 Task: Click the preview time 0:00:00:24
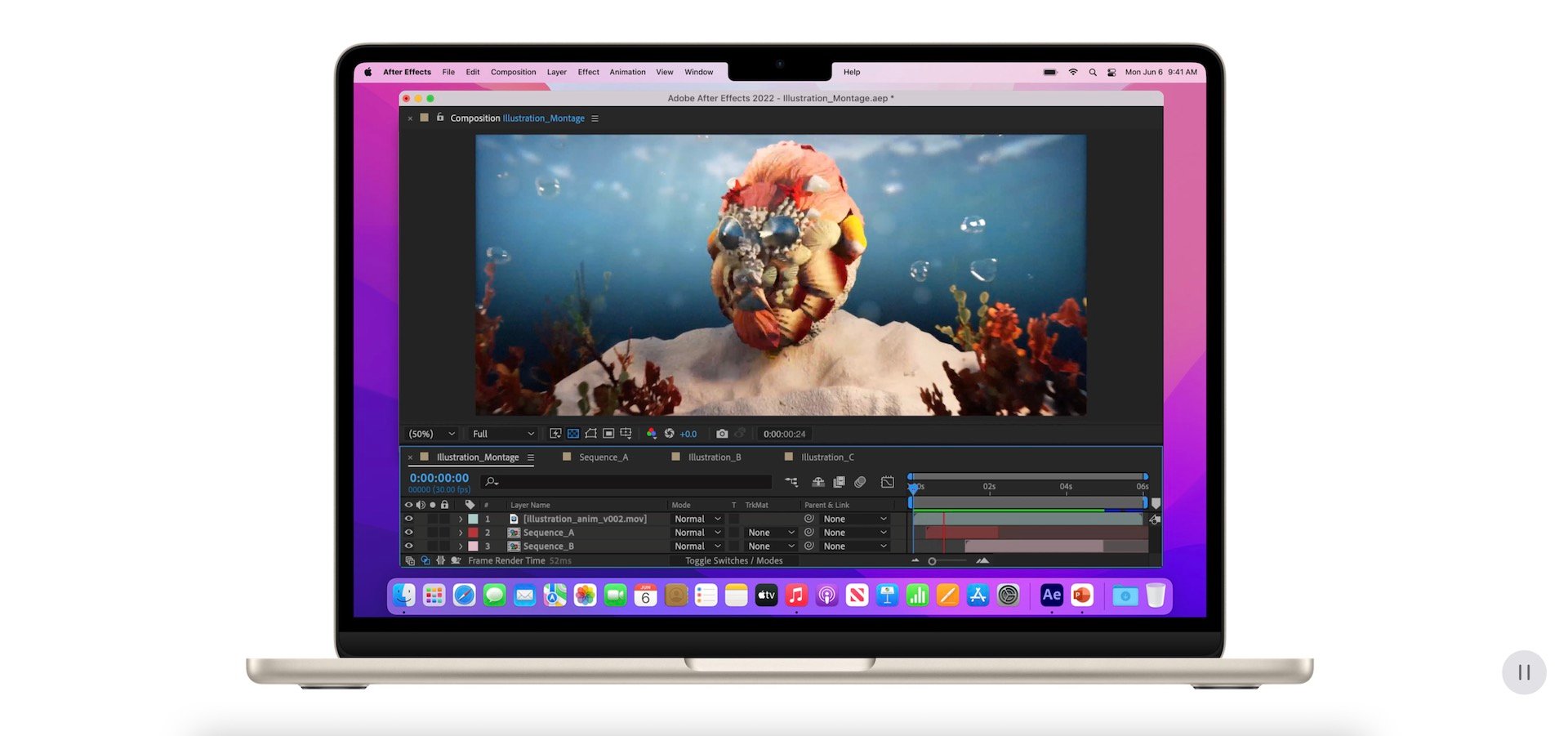tap(784, 435)
